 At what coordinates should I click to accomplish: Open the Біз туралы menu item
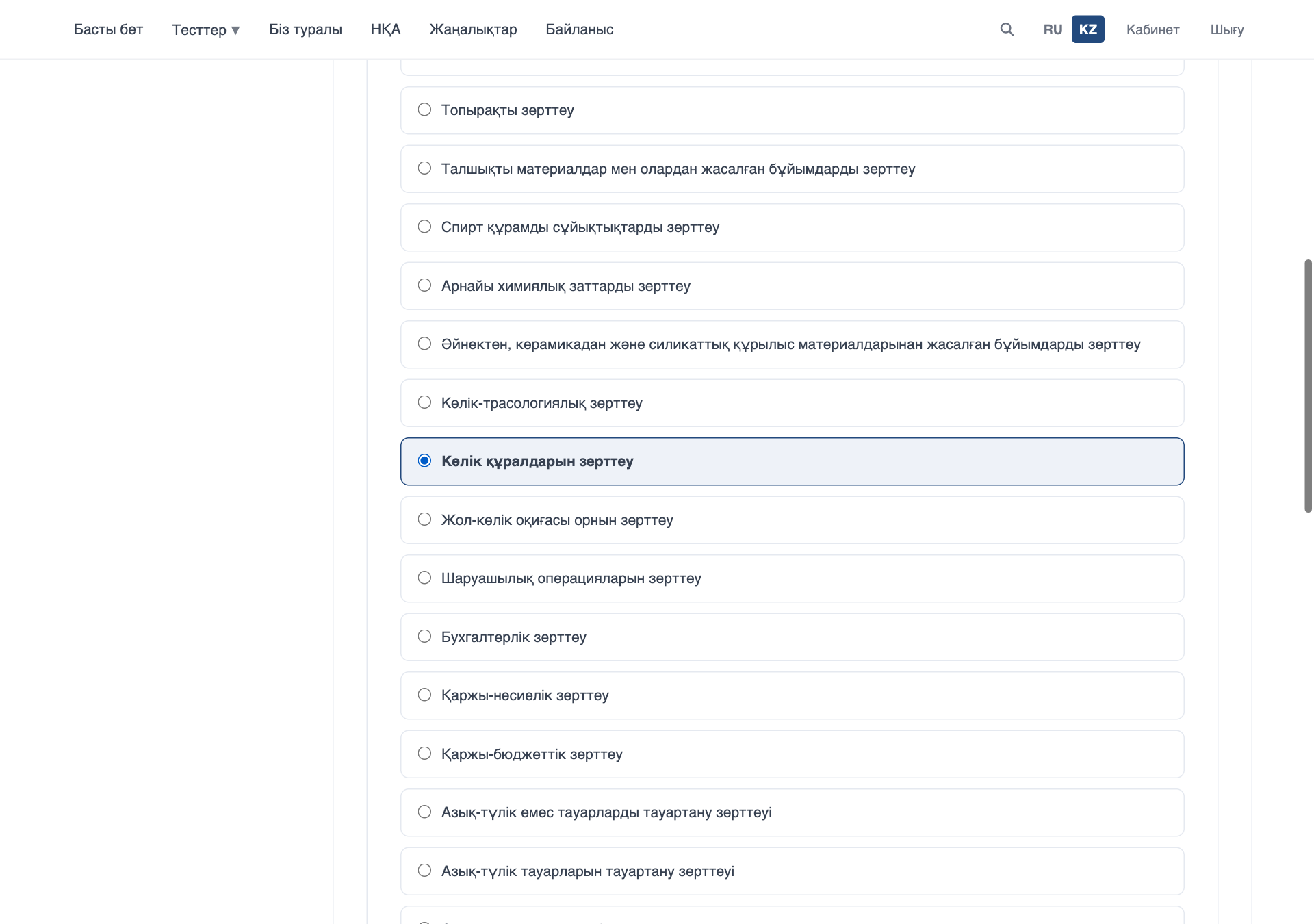click(305, 29)
